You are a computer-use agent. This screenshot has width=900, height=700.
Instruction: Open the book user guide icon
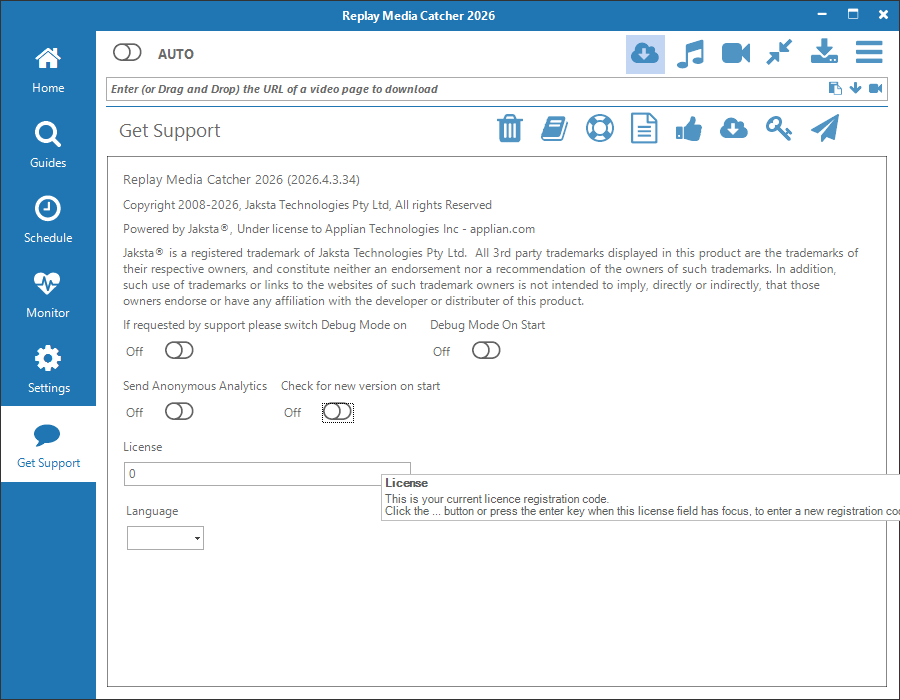coord(554,128)
